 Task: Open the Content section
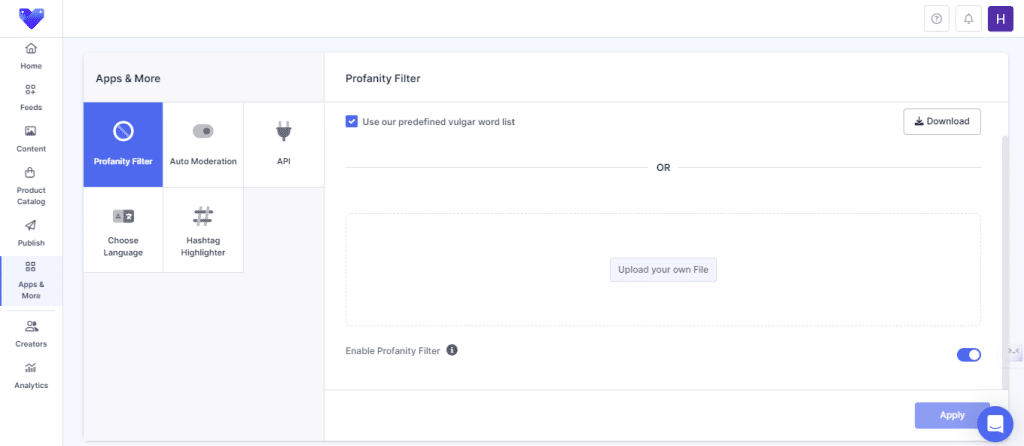pyautogui.click(x=31, y=139)
